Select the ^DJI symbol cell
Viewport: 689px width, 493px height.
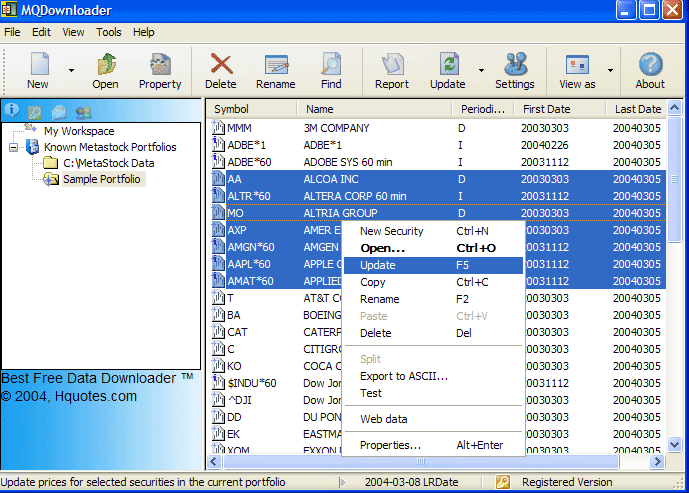coord(239,400)
